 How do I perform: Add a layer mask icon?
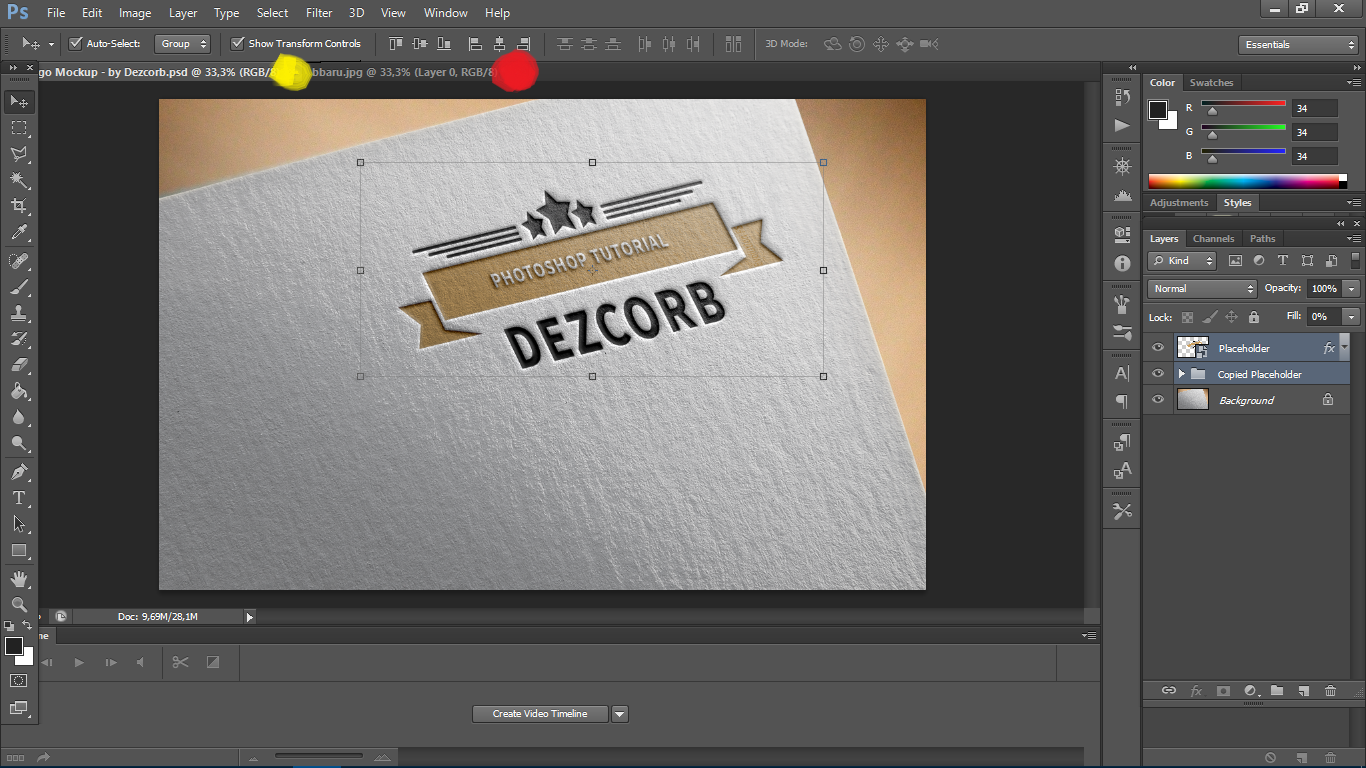pyautogui.click(x=1222, y=691)
